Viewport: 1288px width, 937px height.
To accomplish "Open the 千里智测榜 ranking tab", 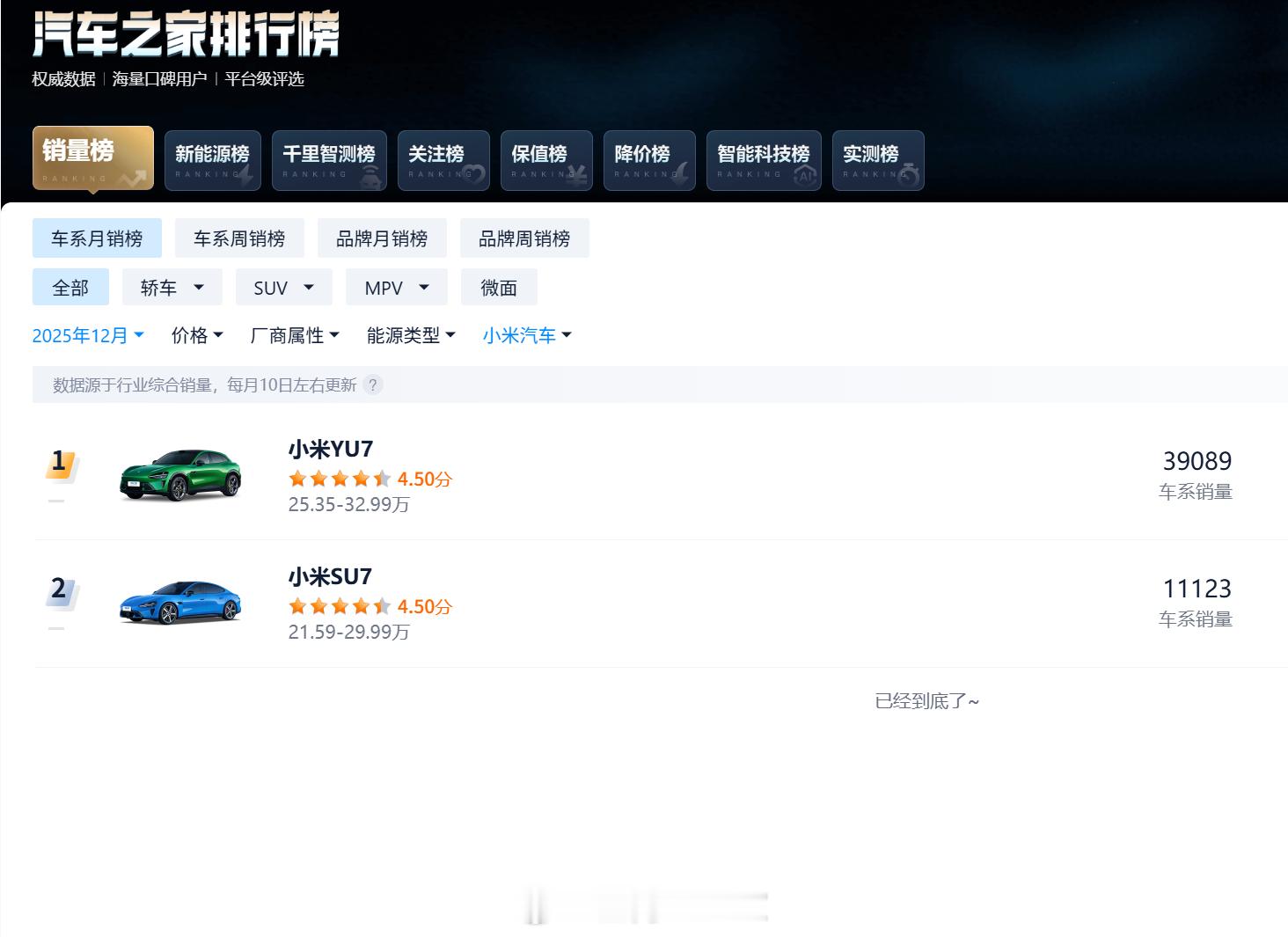I will coord(329,160).
